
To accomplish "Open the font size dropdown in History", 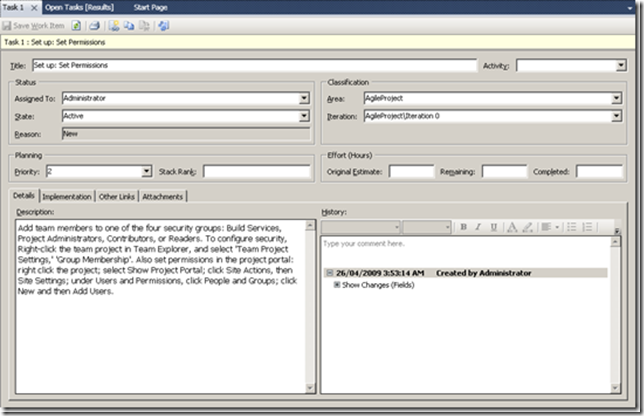I will pyautogui.click(x=447, y=227).
